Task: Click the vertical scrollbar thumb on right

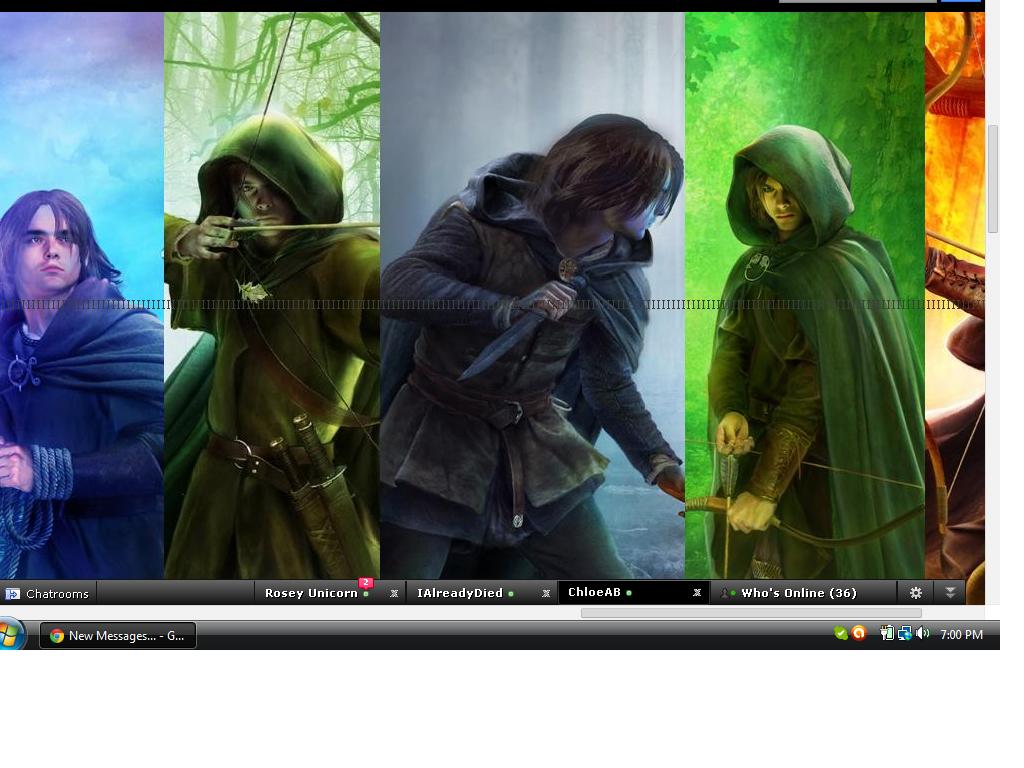Action: [993, 178]
